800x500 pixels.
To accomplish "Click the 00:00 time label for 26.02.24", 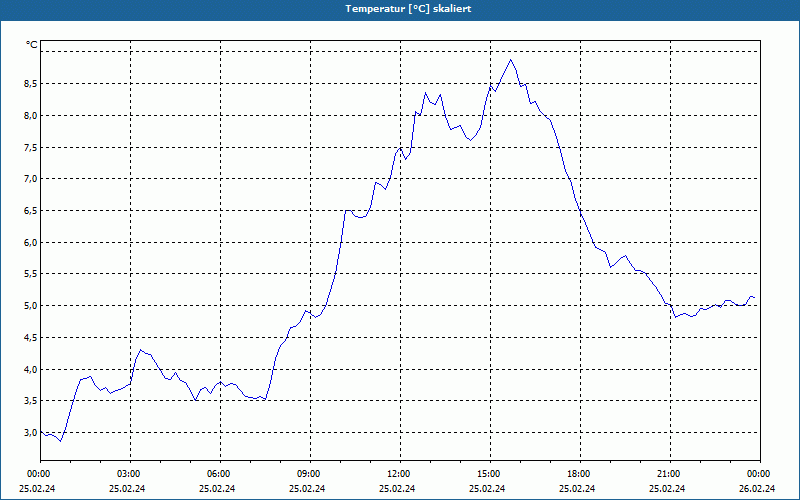I will [760, 474].
